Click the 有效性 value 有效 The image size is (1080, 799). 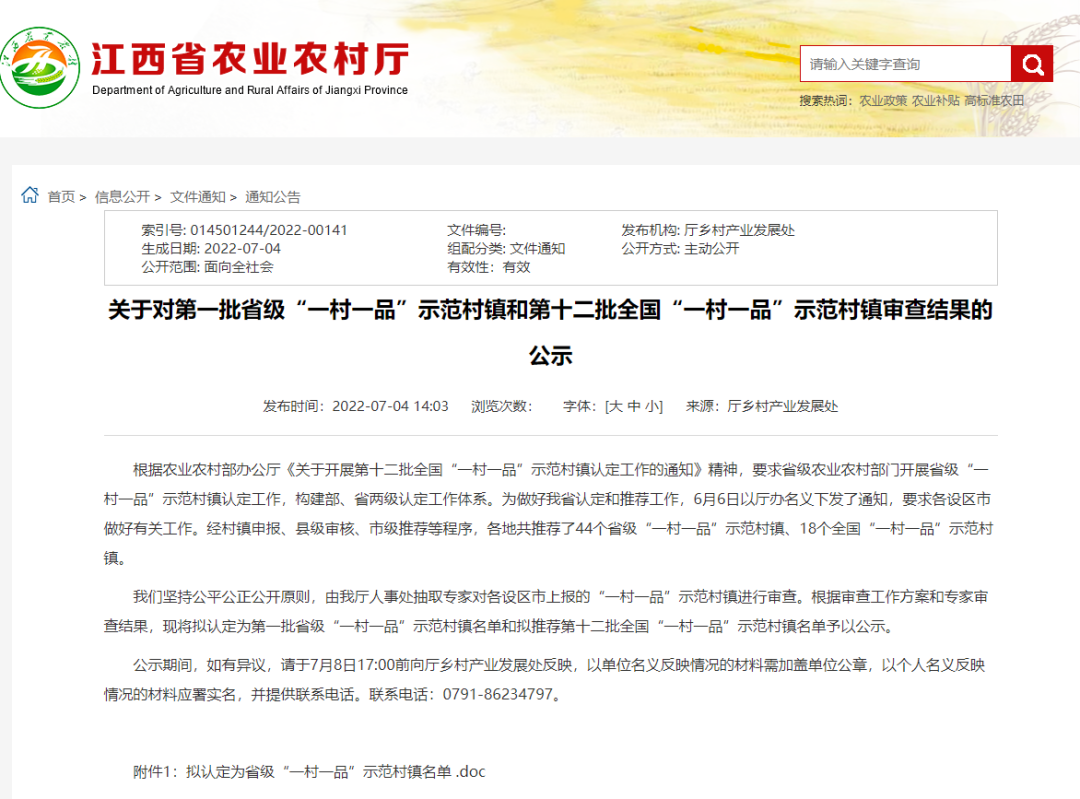(x=517, y=267)
